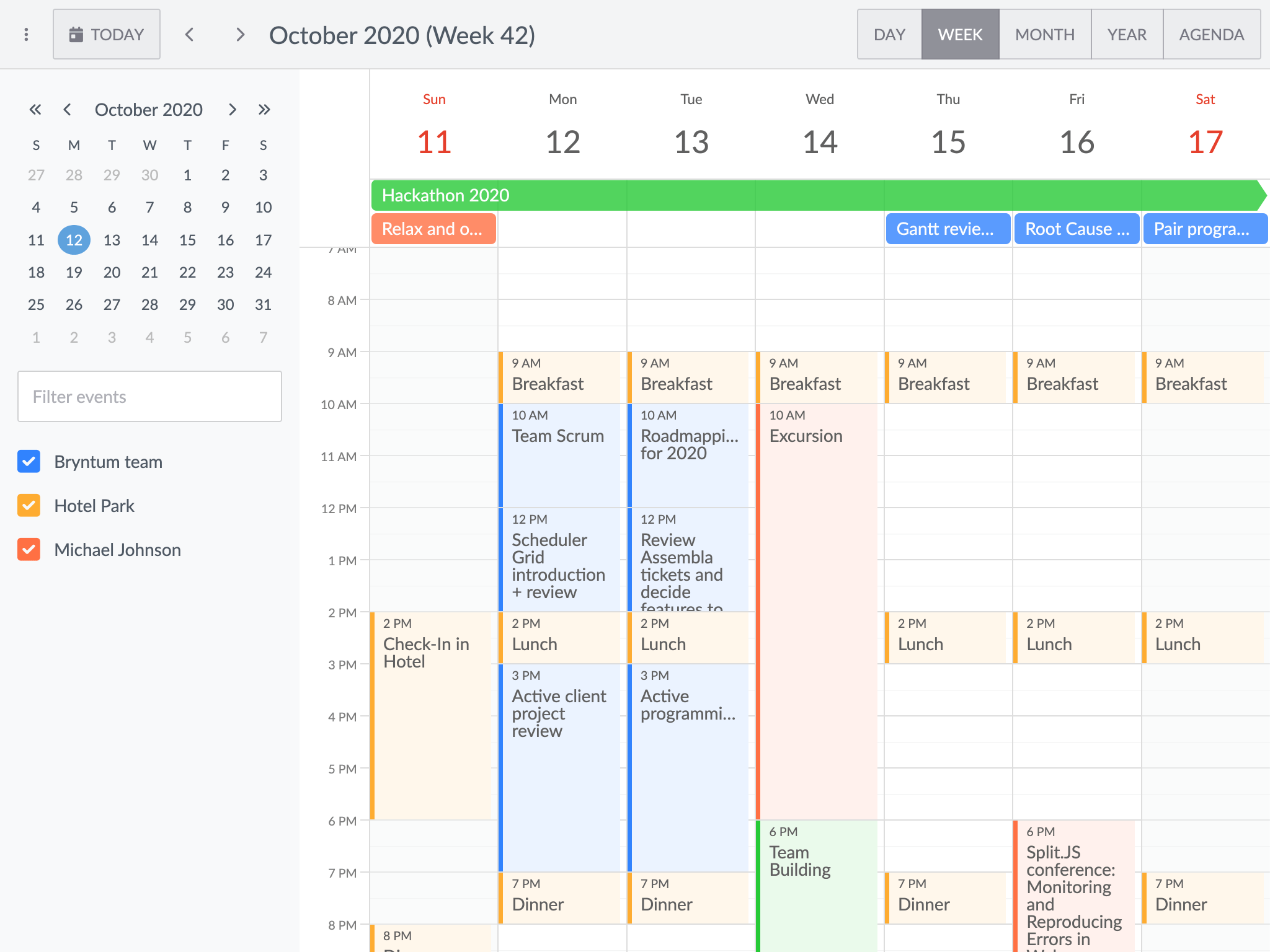Screen dimensions: 1270x952
Task: Open the Split.JS conference event
Action: (1074, 886)
